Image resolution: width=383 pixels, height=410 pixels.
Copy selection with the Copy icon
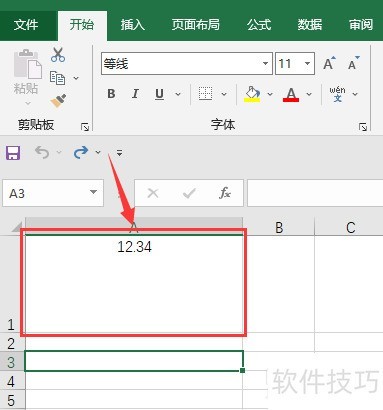pyautogui.click(x=57, y=78)
